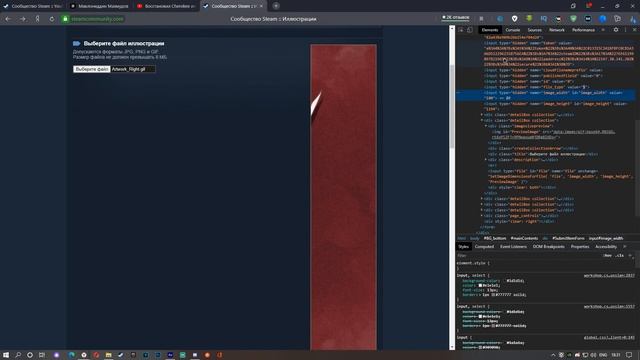This screenshot has height=360, width=640.
Task: Open the Accessibility pane tab
Action: click(x=606, y=247)
